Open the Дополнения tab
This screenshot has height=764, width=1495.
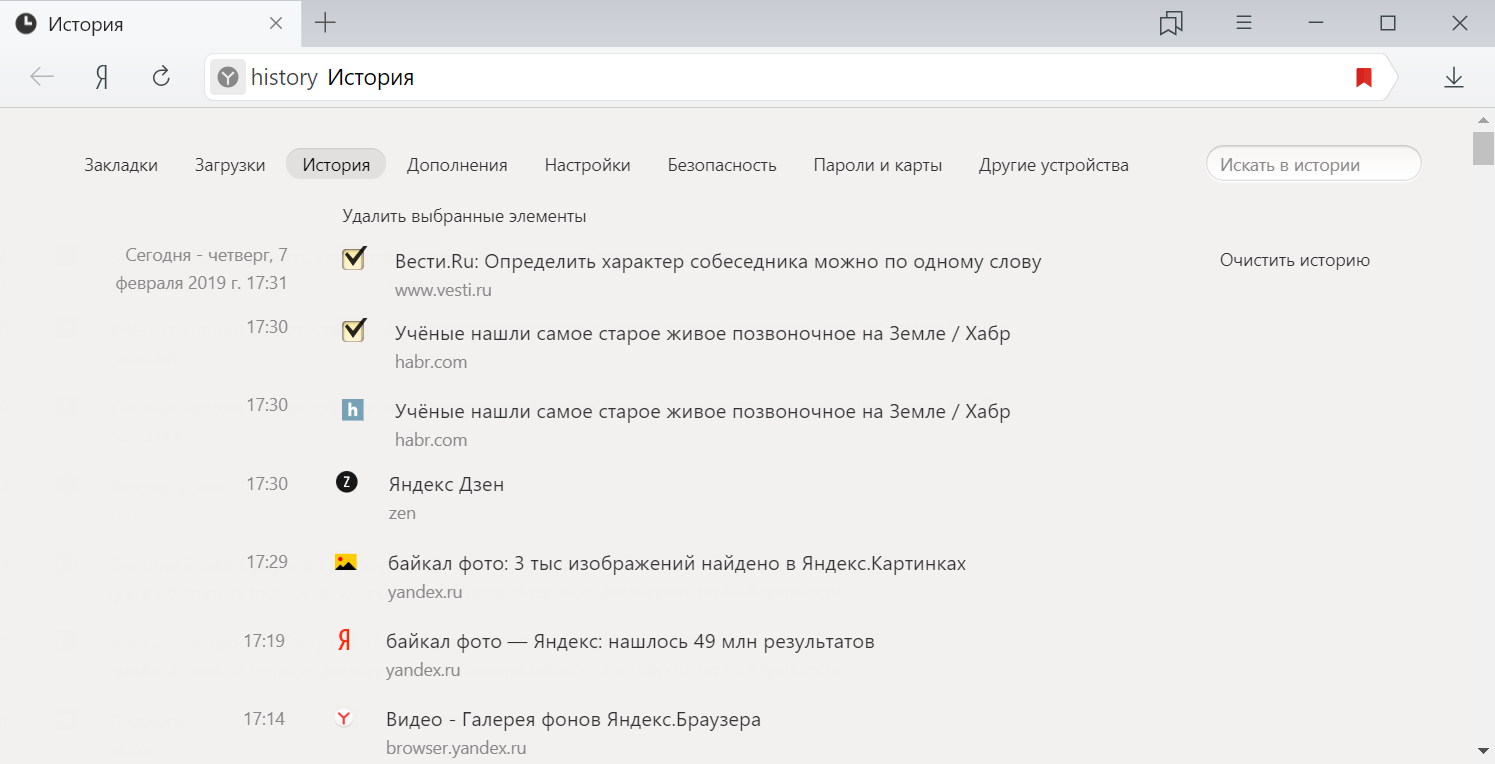click(457, 165)
